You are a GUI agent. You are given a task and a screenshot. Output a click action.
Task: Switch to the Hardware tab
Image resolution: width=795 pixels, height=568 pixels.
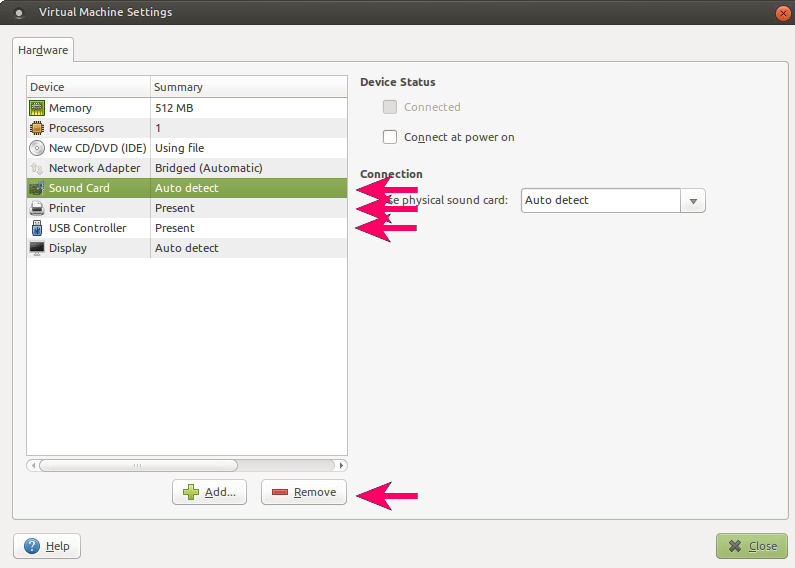pyautogui.click(x=43, y=50)
